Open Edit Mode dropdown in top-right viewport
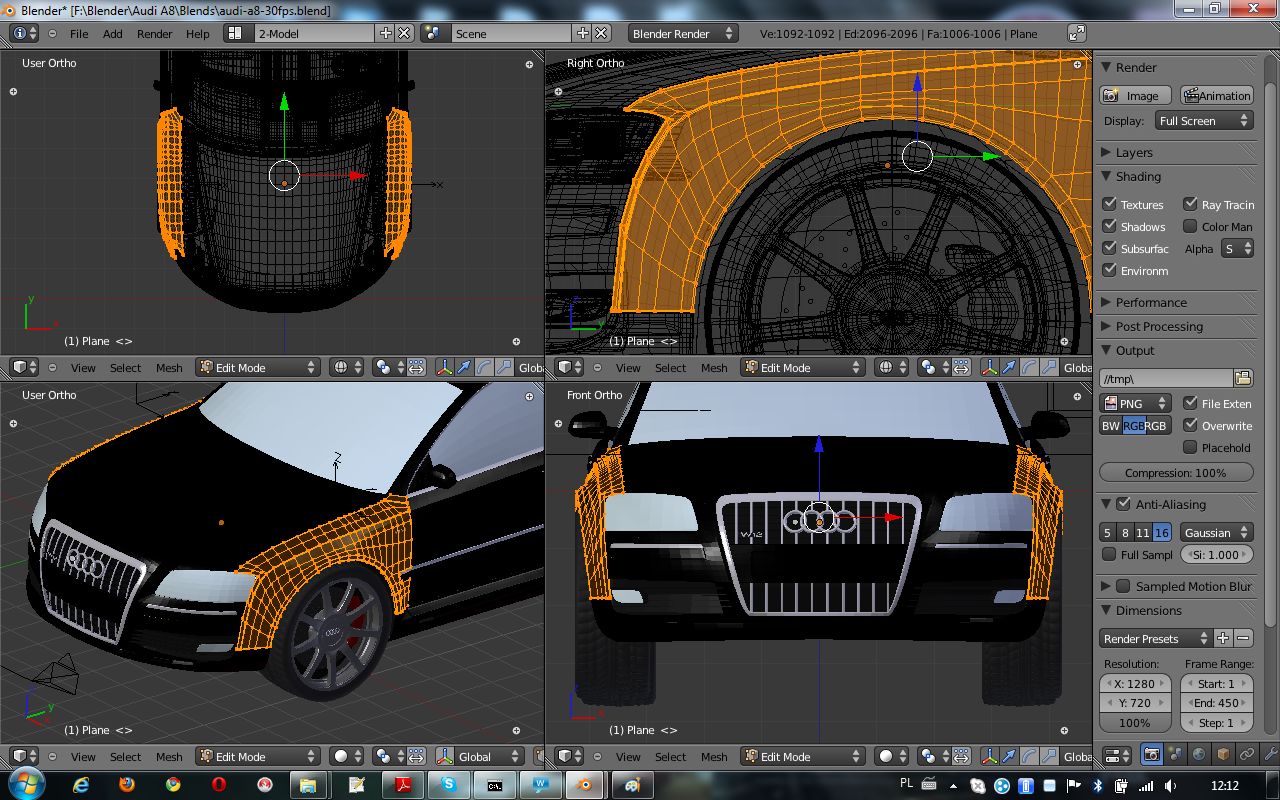This screenshot has height=800, width=1280. (803, 367)
